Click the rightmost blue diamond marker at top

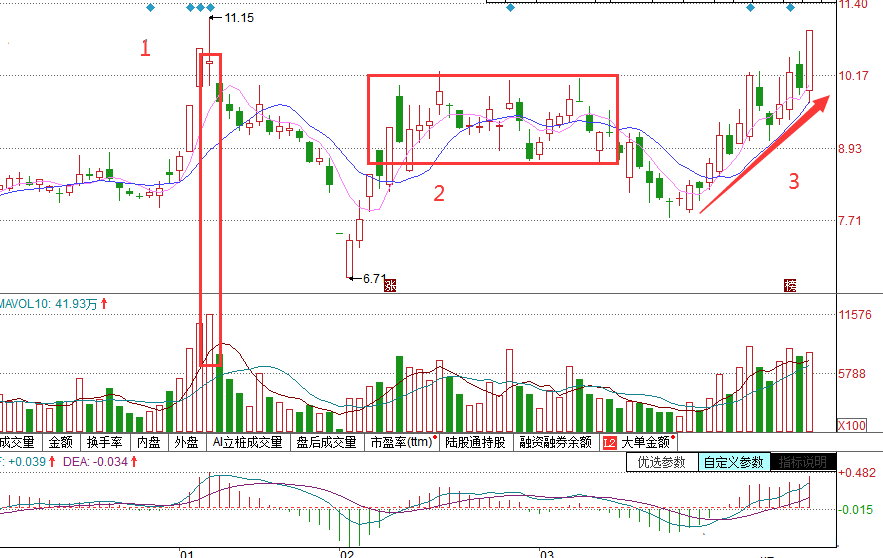(790, 8)
